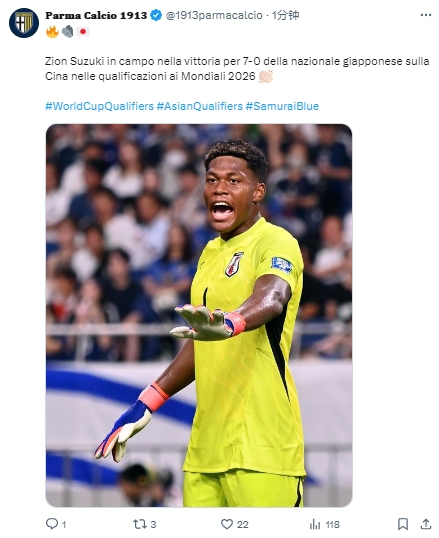Open Parma Calcio profile avatar
This screenshot has height=538, width=439.
pyautogui.click(x=24, y=23)
